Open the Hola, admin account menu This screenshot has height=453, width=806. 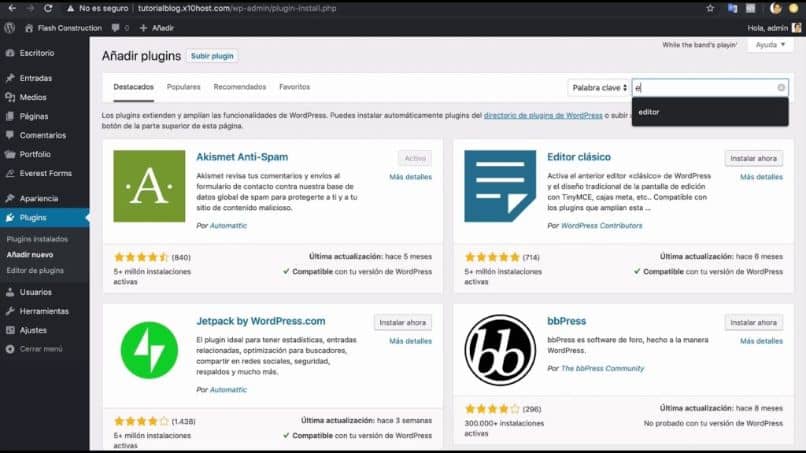[774, 28]
